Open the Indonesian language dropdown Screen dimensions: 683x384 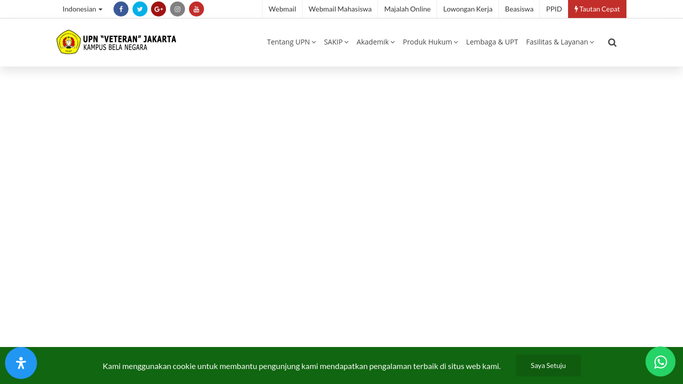tap(82, 9)
